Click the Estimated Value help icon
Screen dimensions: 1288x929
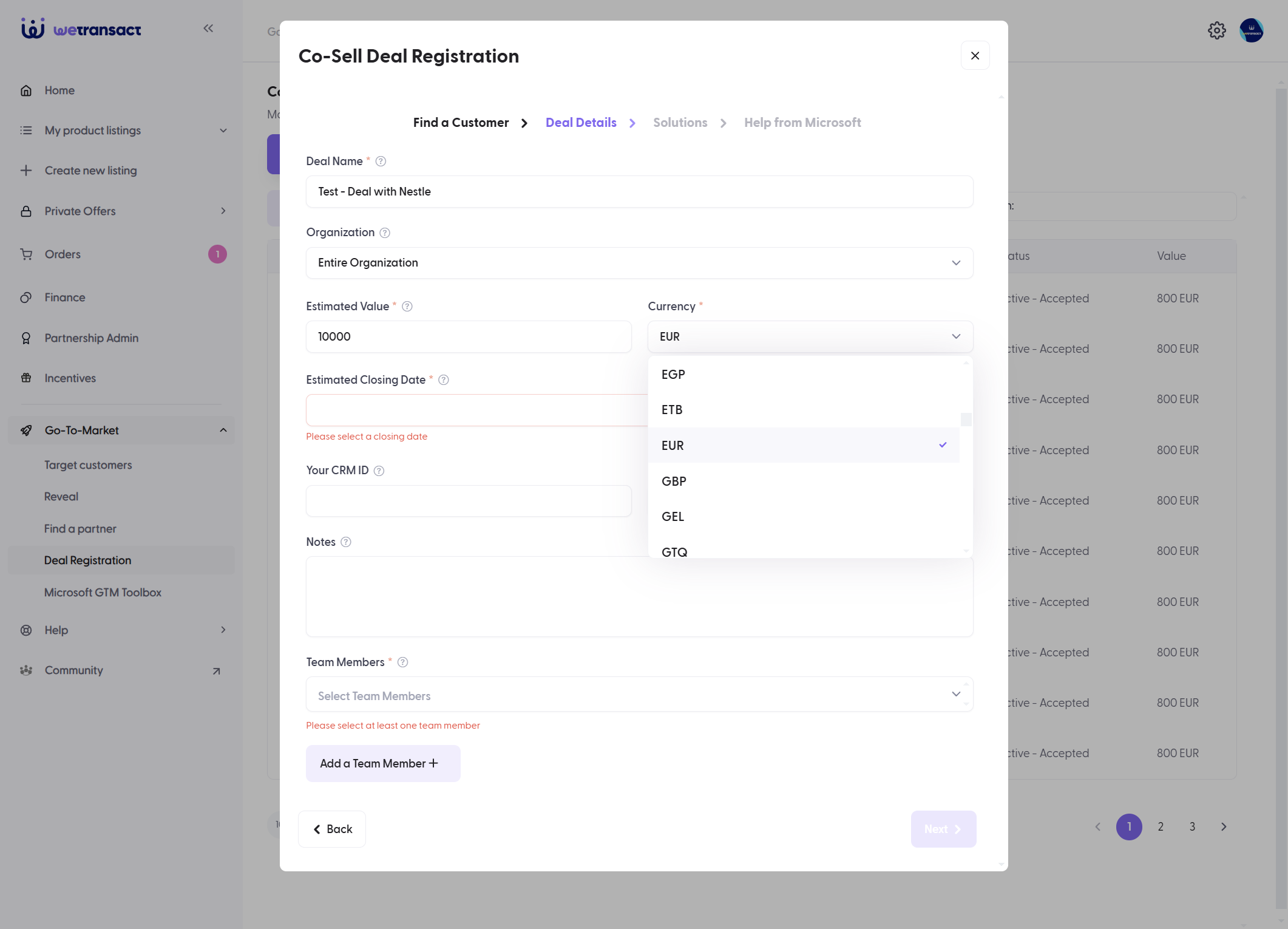pos(407,307)
